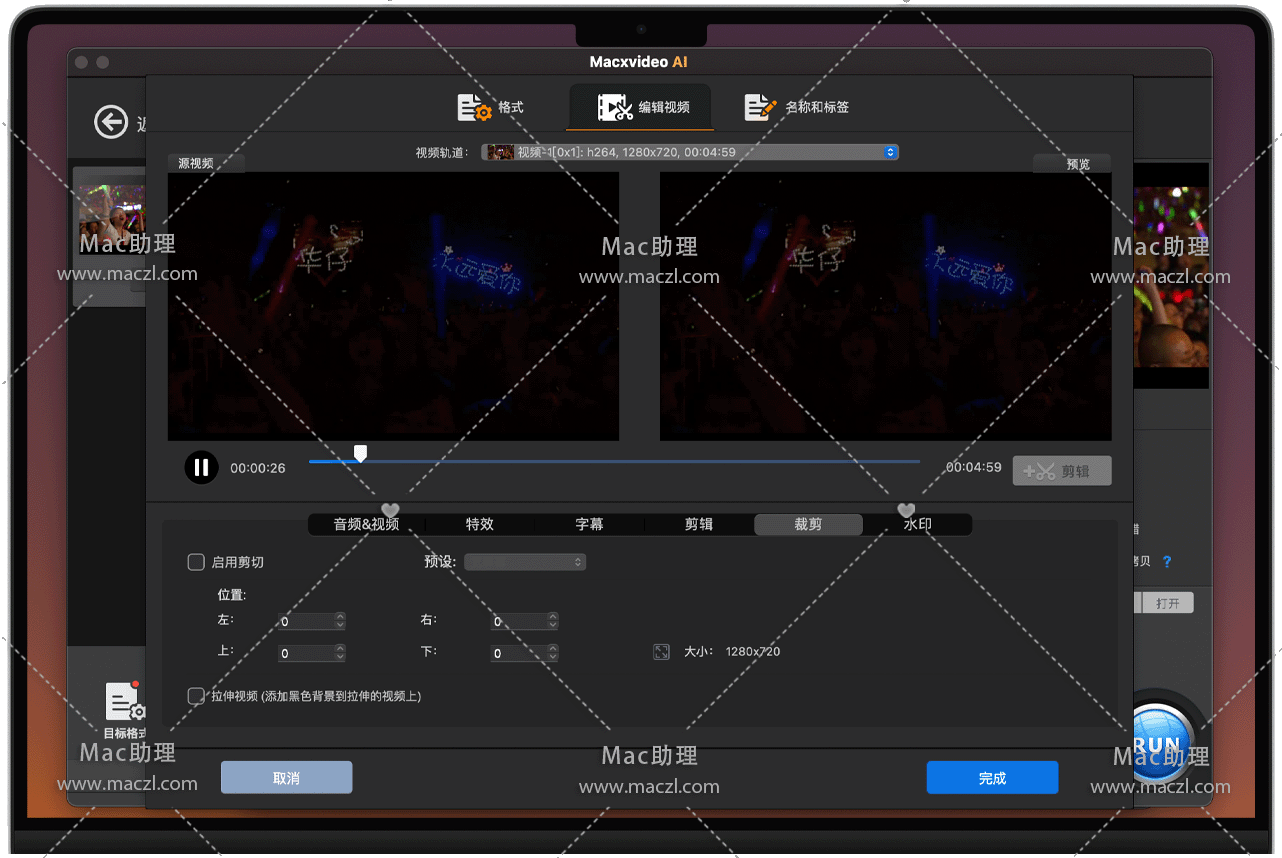Click the 格式 format icon
Viewport: 1282px width, 858px height.
474,108
